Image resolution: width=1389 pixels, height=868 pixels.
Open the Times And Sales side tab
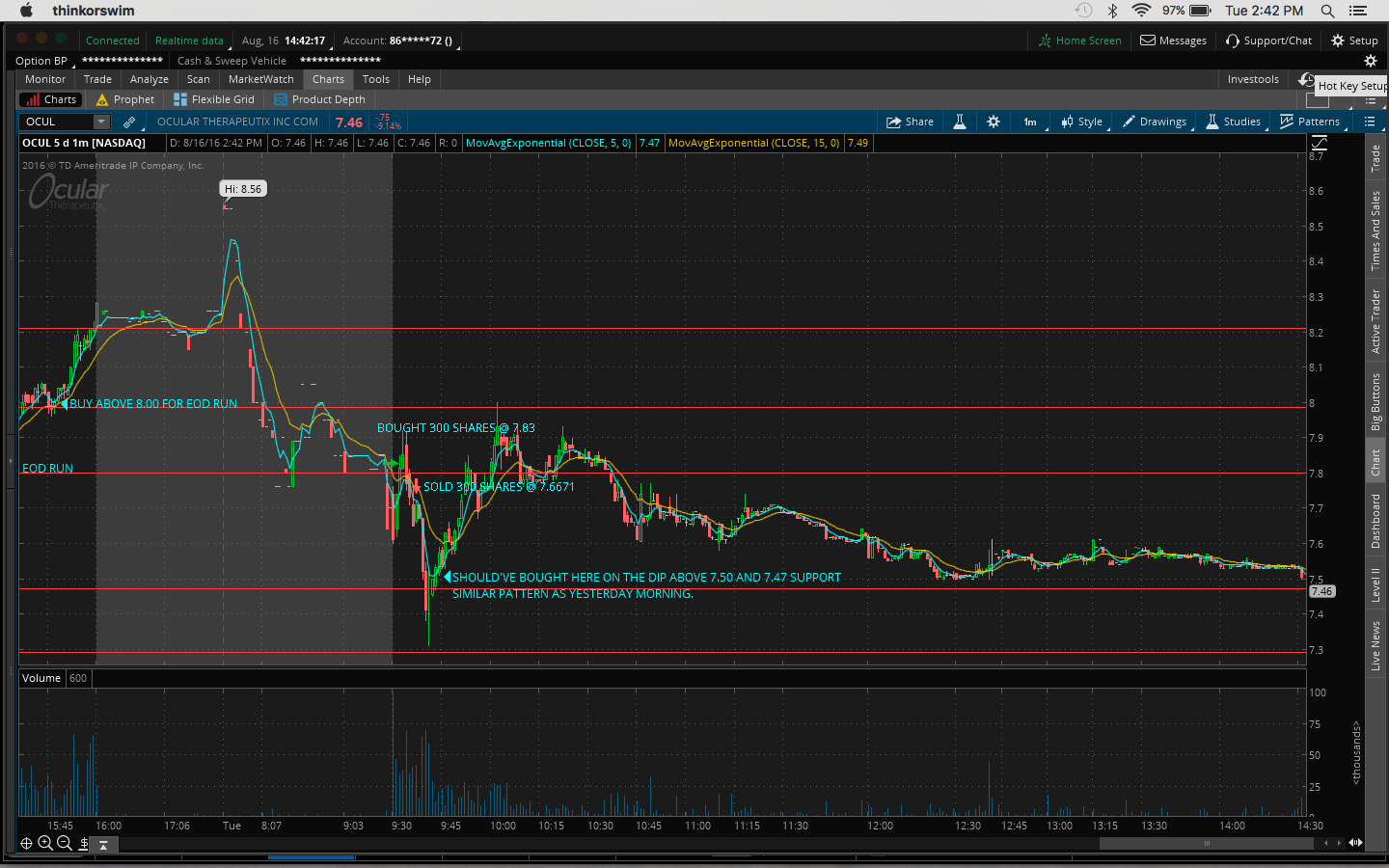1375,231
